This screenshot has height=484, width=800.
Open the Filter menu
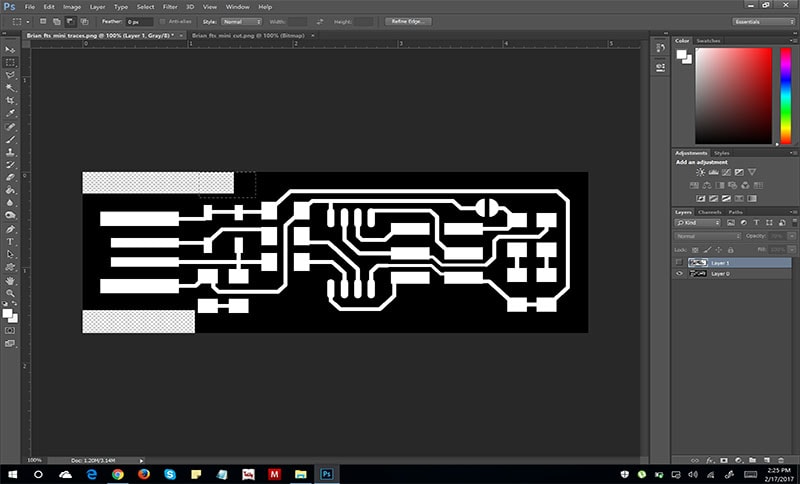[x=170, y=7]
